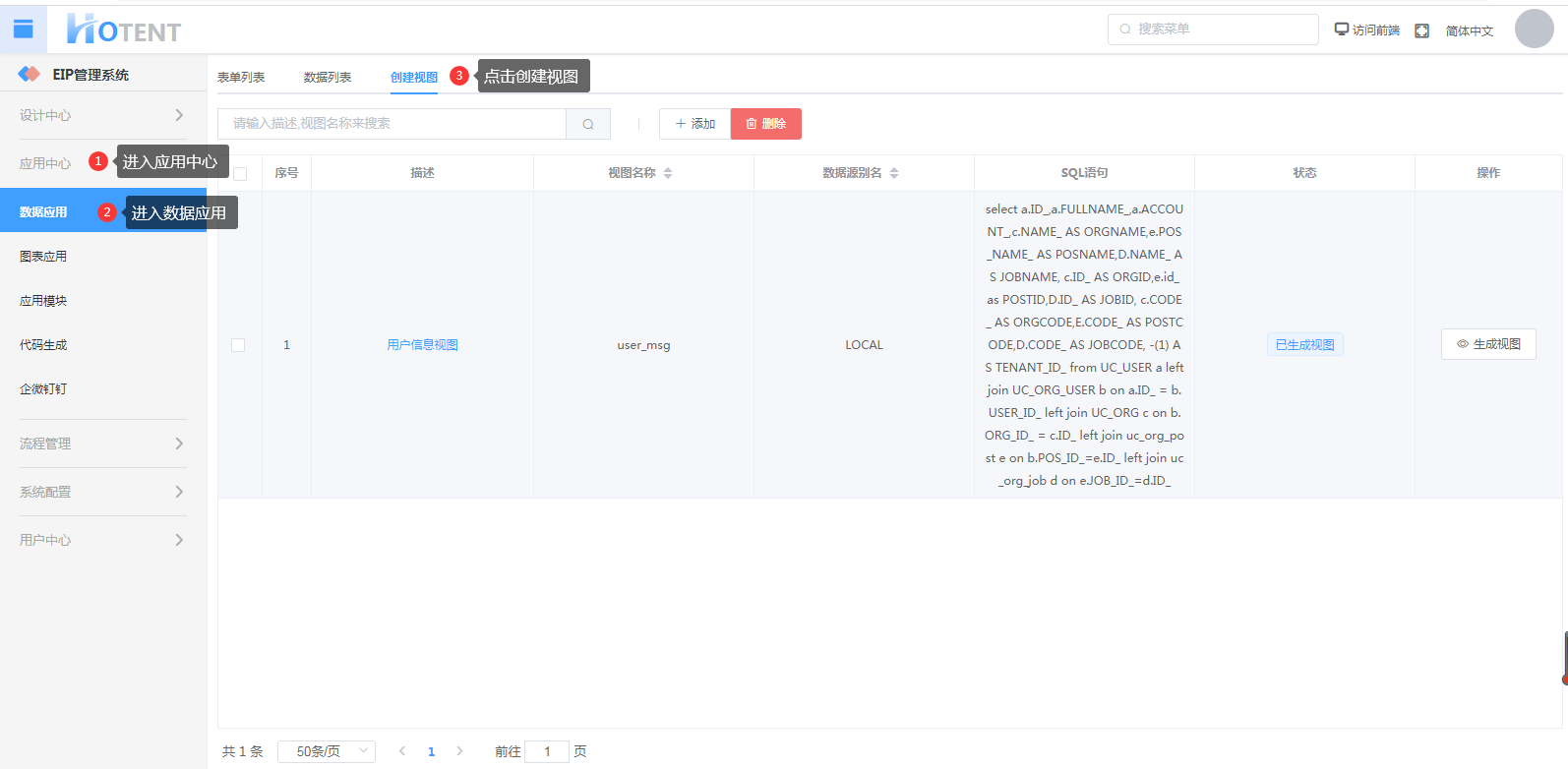Switch to the 数据列表 tab
Image resolution: width=1568 pixels, height=769 pixels.
328,77
